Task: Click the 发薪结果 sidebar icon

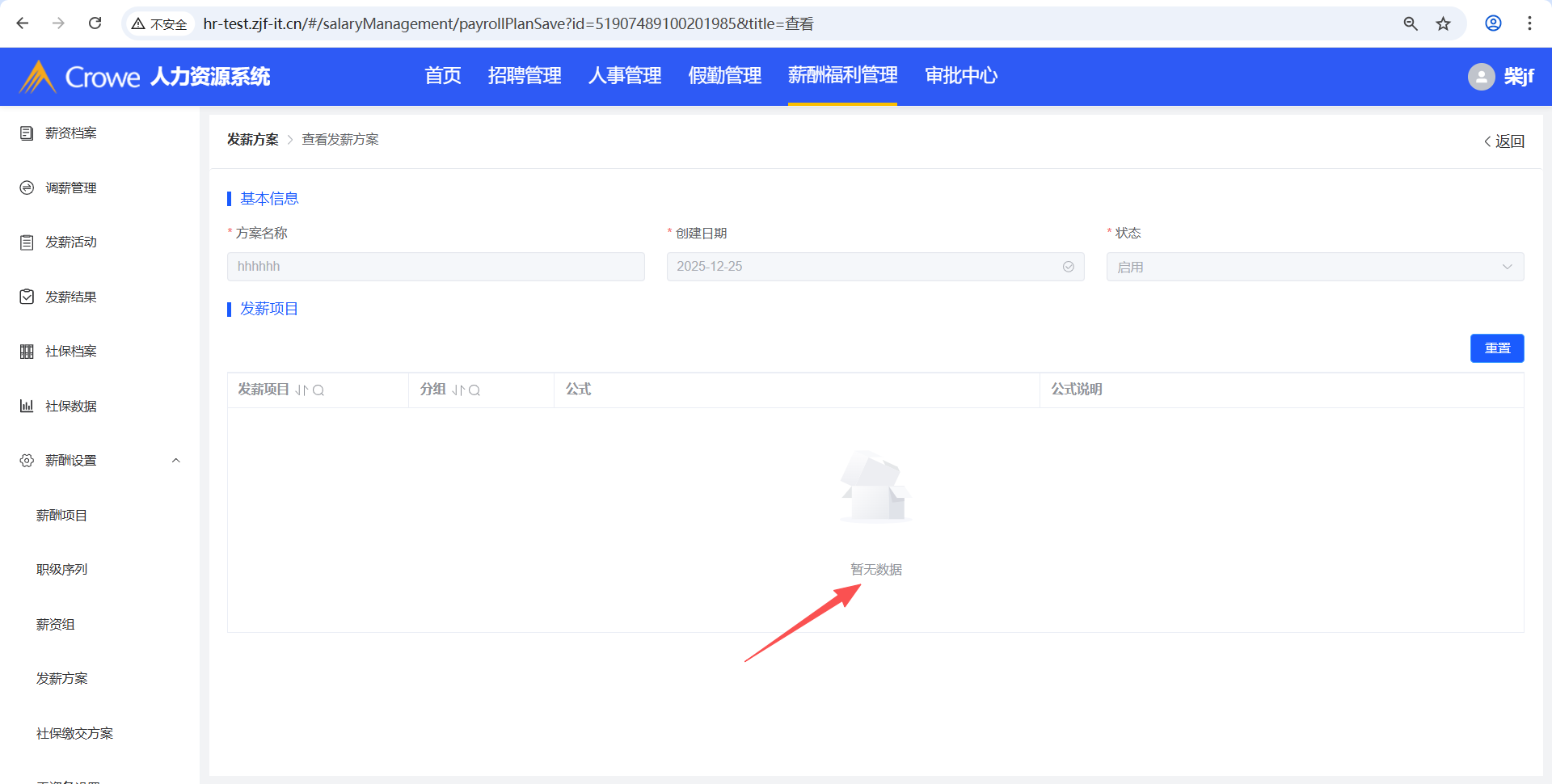Action: (x=27, y=297)
